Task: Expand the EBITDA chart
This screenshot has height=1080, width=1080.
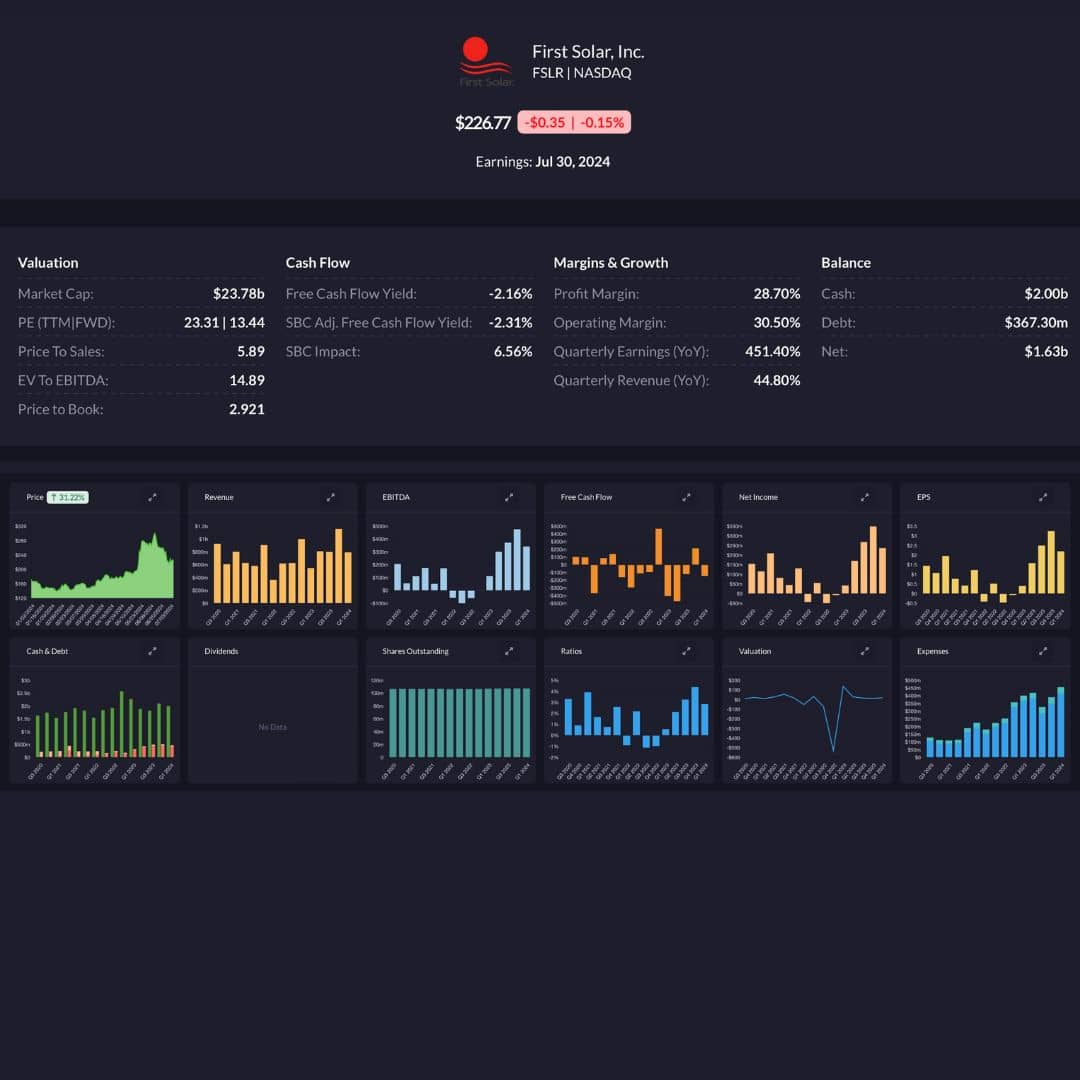Action: pyautogui.click(x=509, y=497)
